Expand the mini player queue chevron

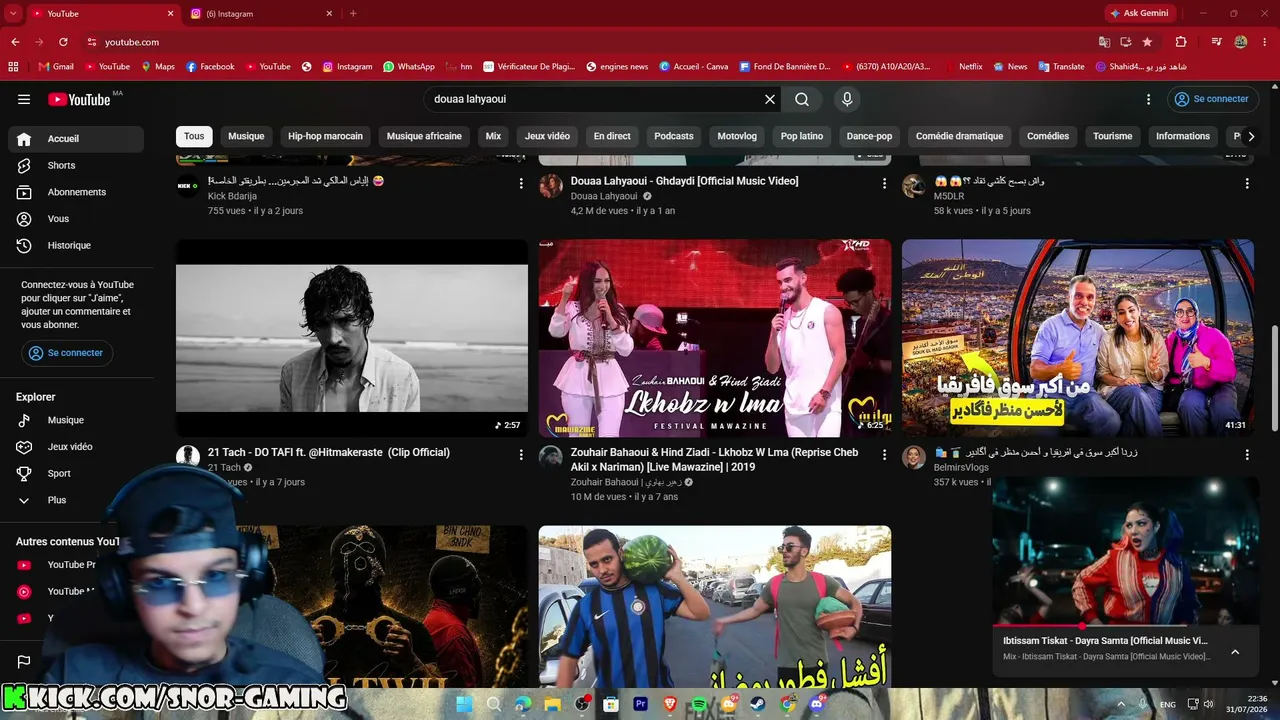(x=1235, y=652)
